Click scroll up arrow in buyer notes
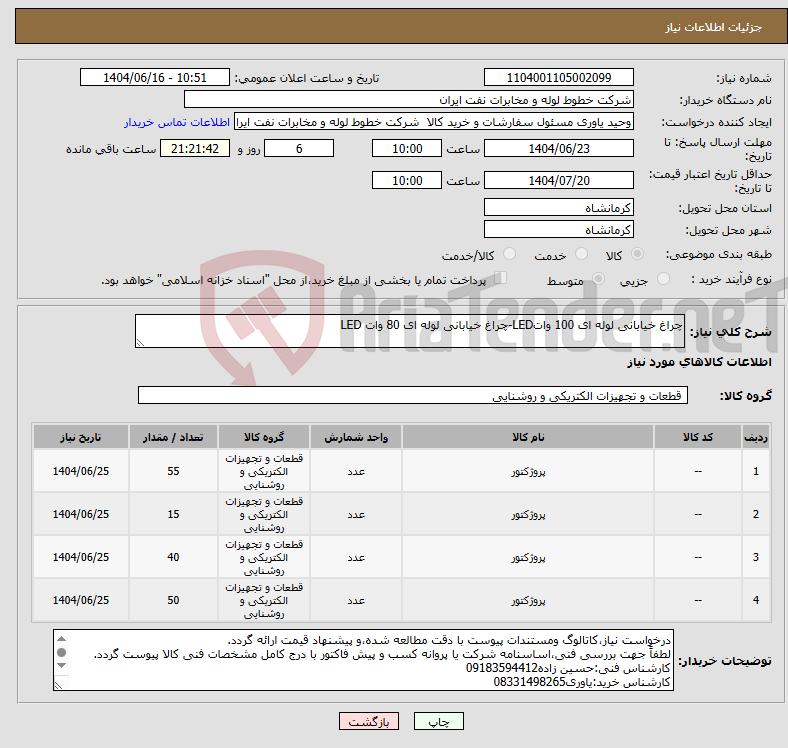This screenshot has width=788, height=748. [x=61, y=639]
